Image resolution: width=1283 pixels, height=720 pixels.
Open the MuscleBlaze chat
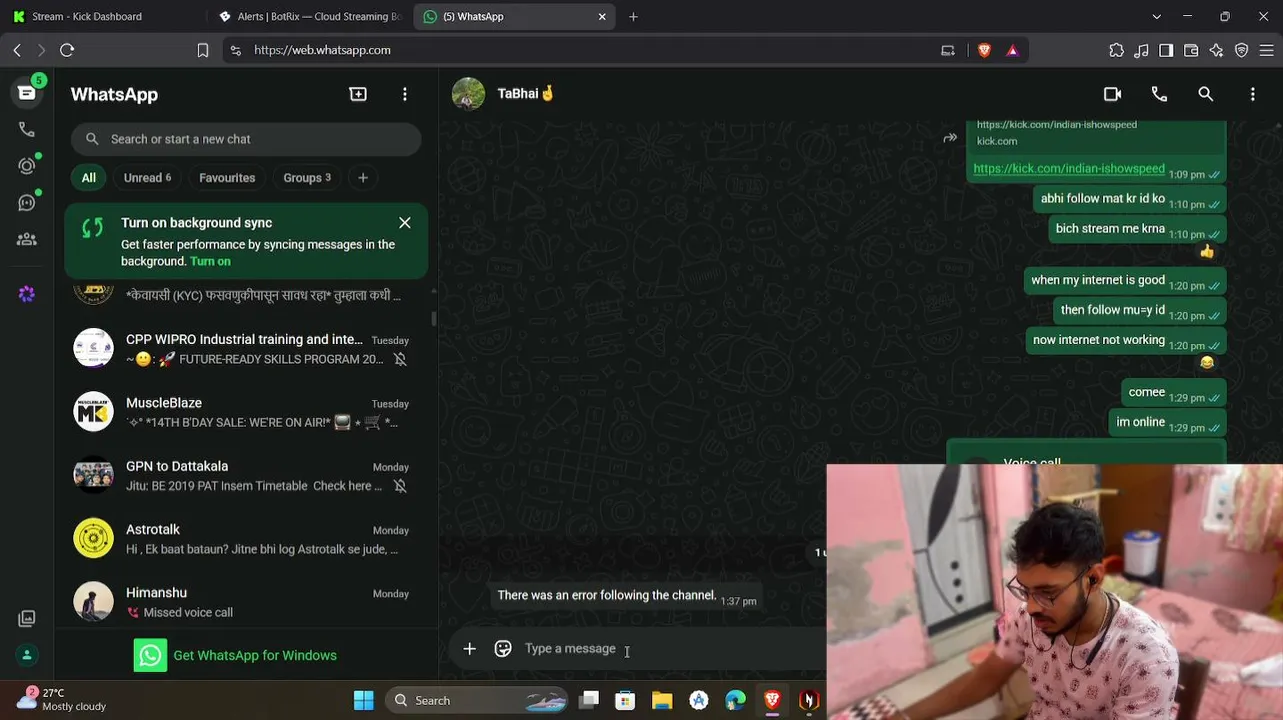(x=246, y=412)
